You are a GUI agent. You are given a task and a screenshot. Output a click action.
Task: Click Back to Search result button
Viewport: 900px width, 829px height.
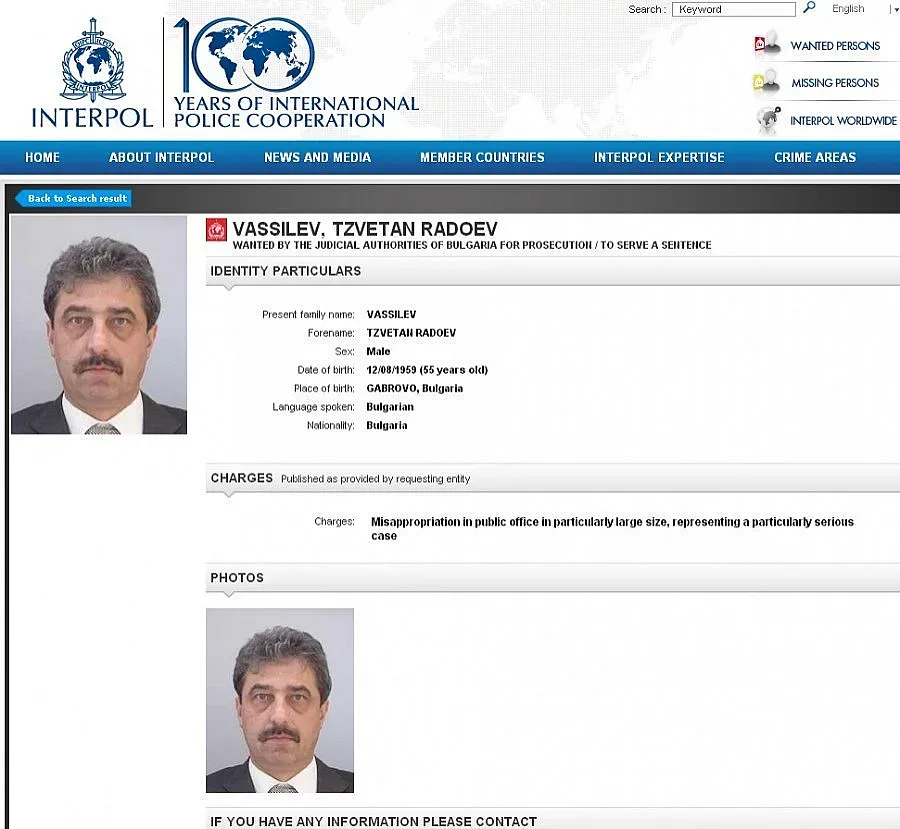76,198
